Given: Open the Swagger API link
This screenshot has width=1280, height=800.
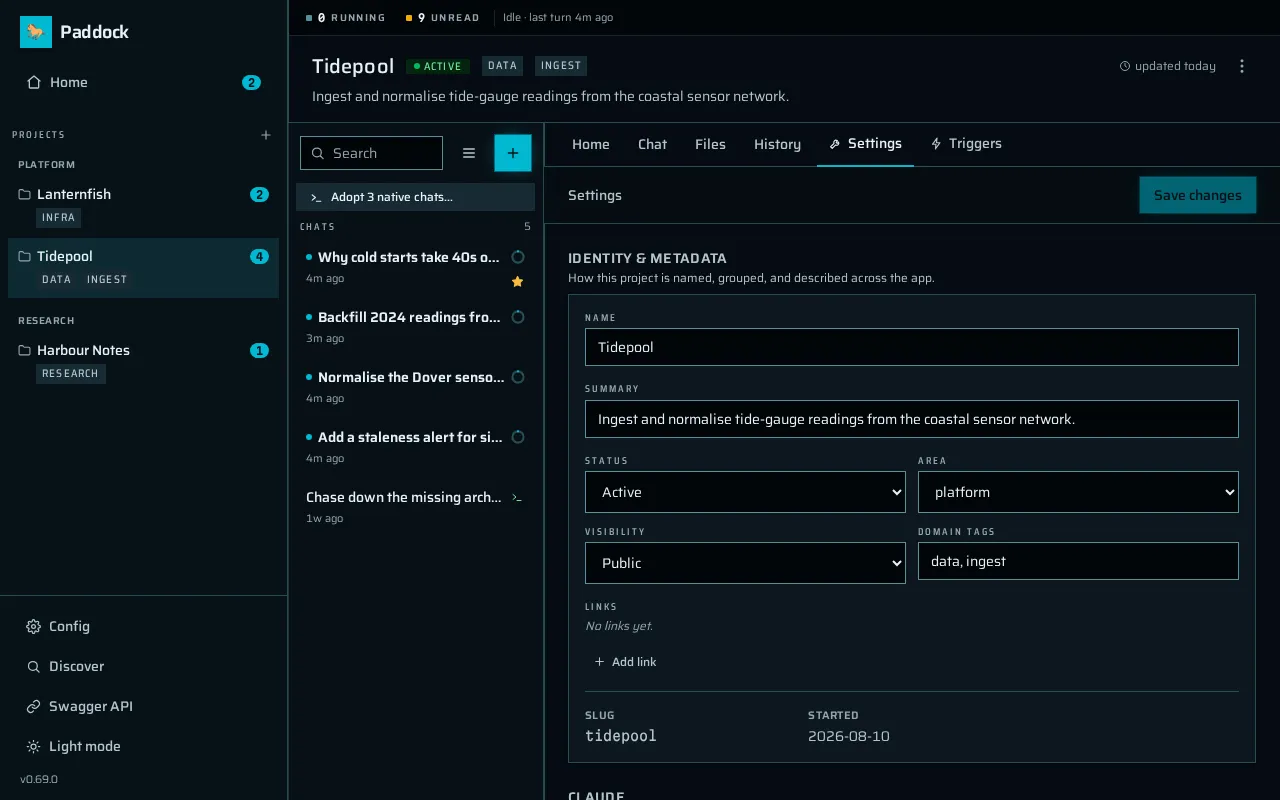Looking at the screenshot, I should click(x=143, y=706).
